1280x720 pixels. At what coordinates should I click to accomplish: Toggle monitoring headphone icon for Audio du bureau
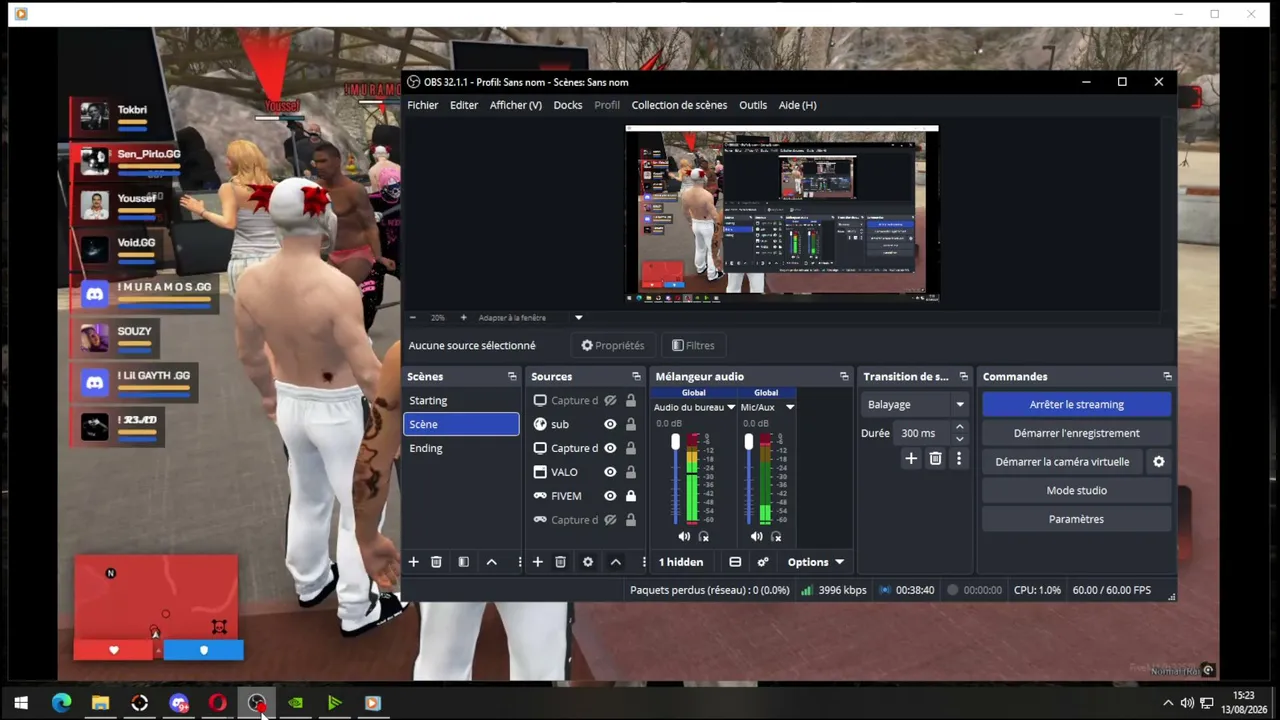(703, 537)
